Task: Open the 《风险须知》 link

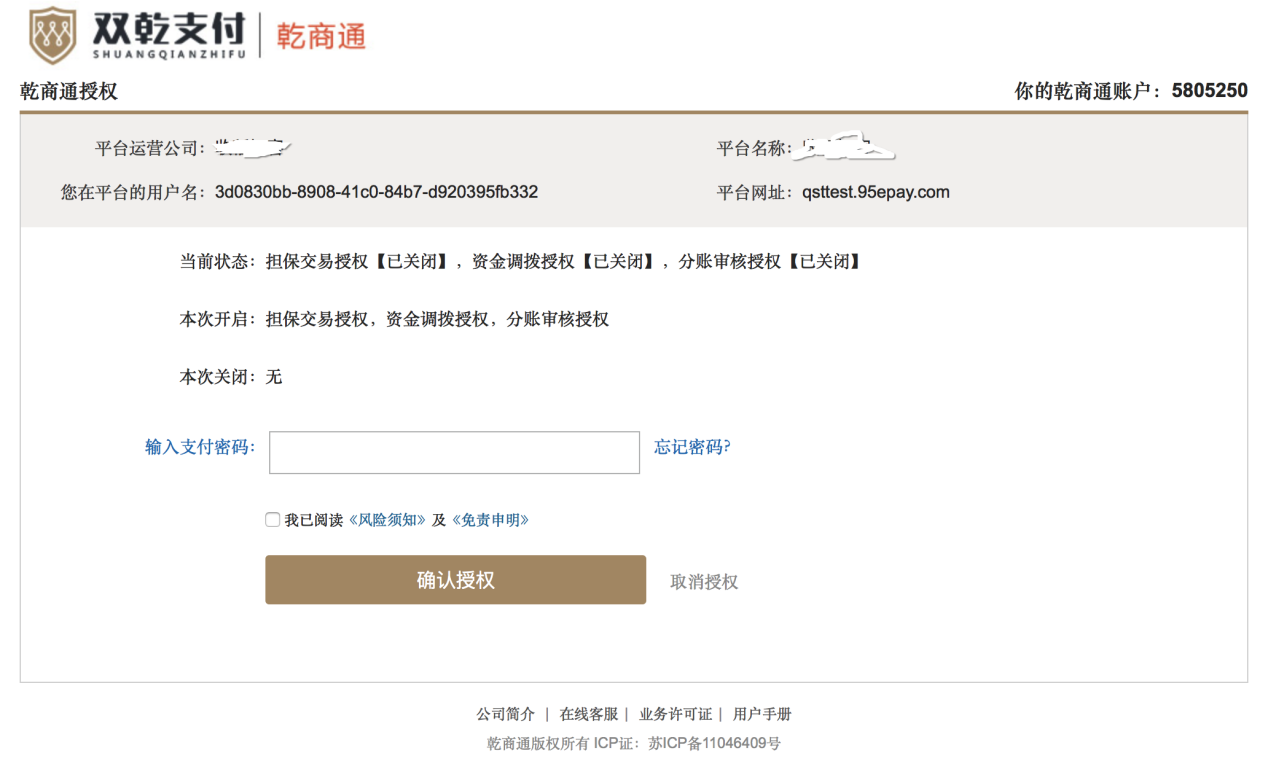Action: click(x=387, y=520)
